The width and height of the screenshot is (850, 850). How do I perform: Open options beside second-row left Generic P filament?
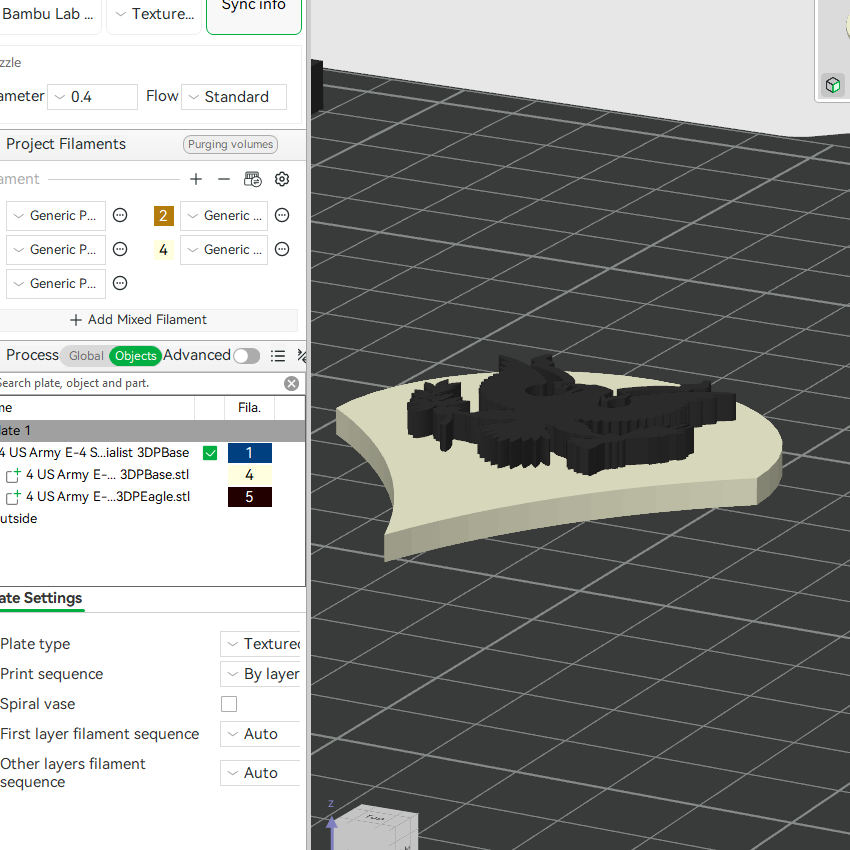pyautogui.click(x=120, y=249)
